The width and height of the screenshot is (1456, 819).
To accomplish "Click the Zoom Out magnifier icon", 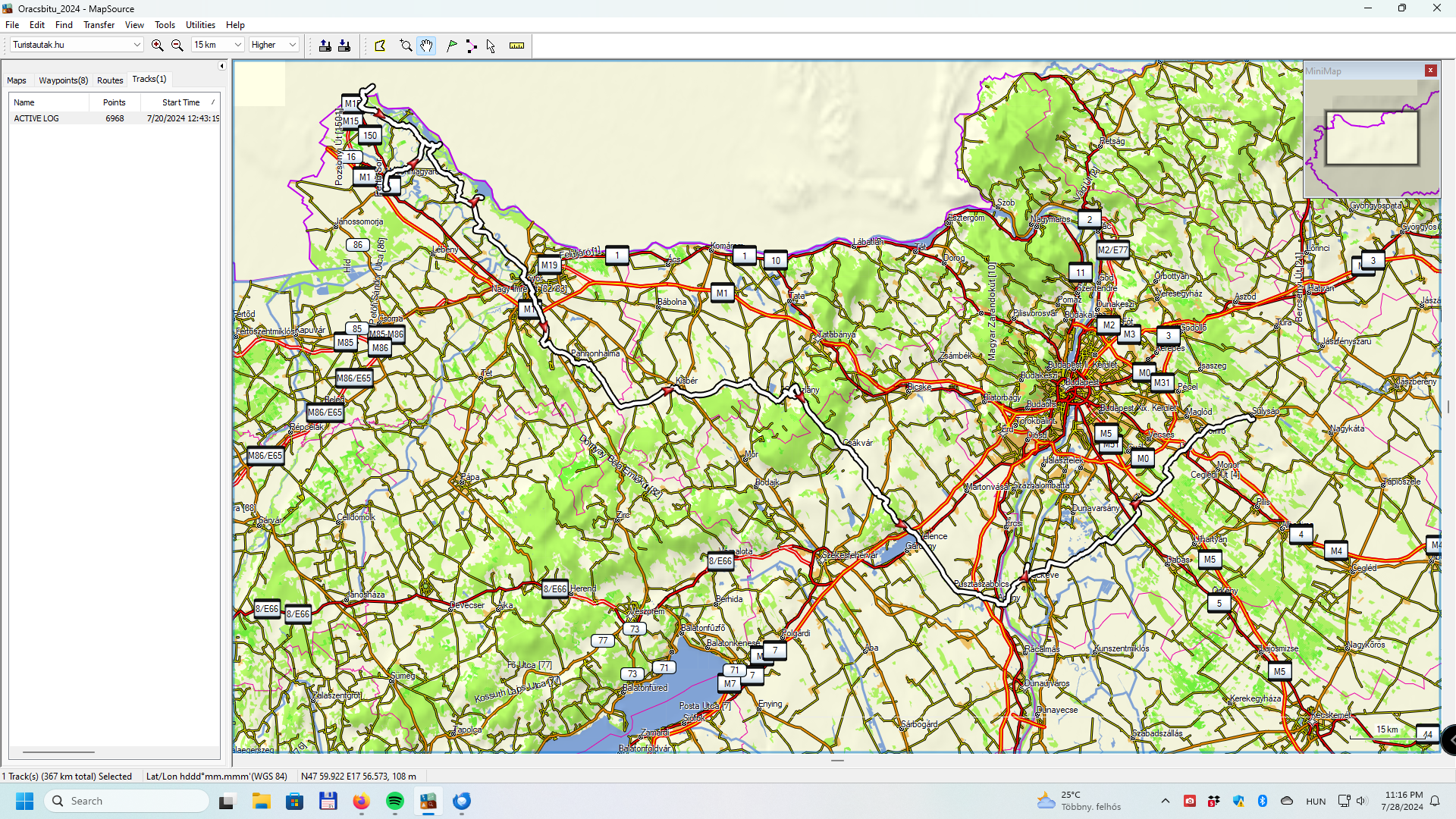I will [x=177, y=45].
